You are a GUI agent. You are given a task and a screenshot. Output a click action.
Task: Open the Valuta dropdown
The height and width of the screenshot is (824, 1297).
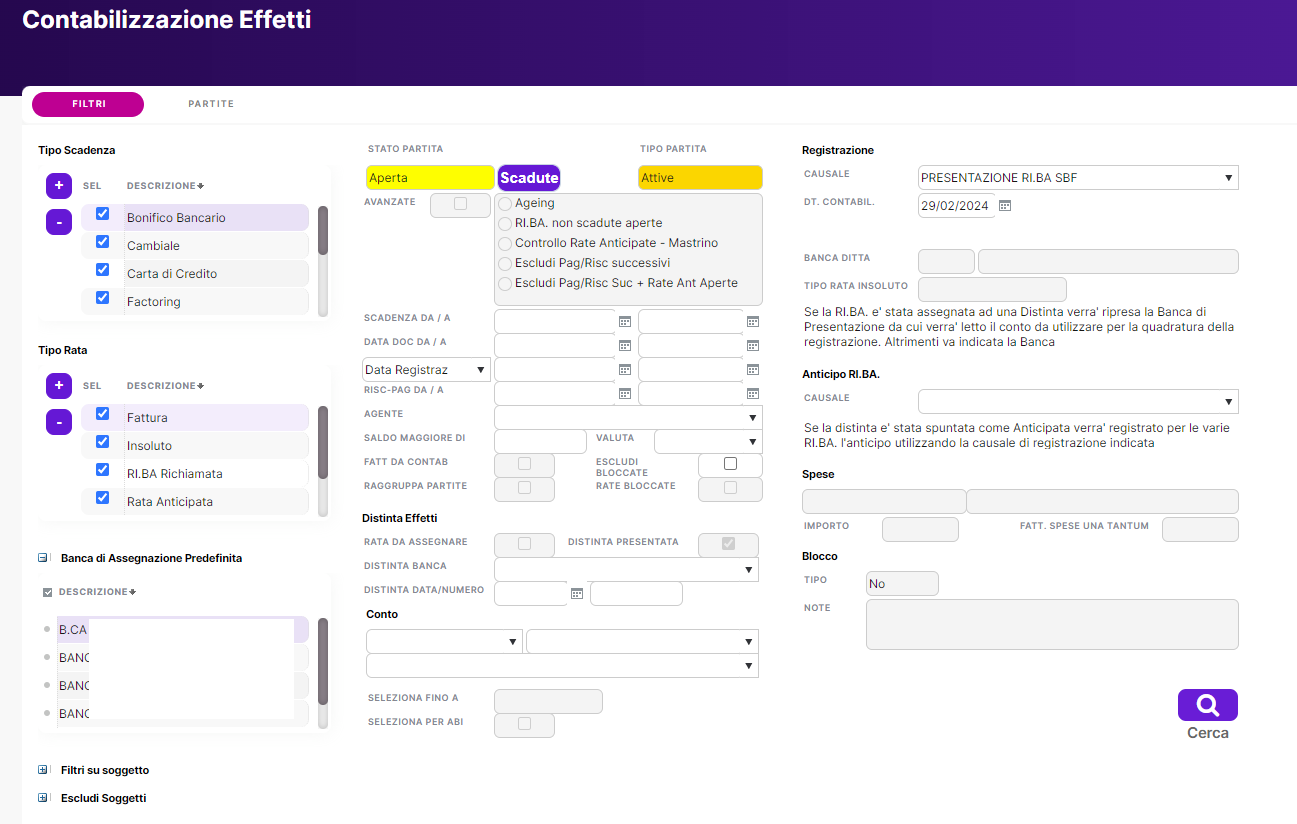pyautogui.click(x=708, y=441)
